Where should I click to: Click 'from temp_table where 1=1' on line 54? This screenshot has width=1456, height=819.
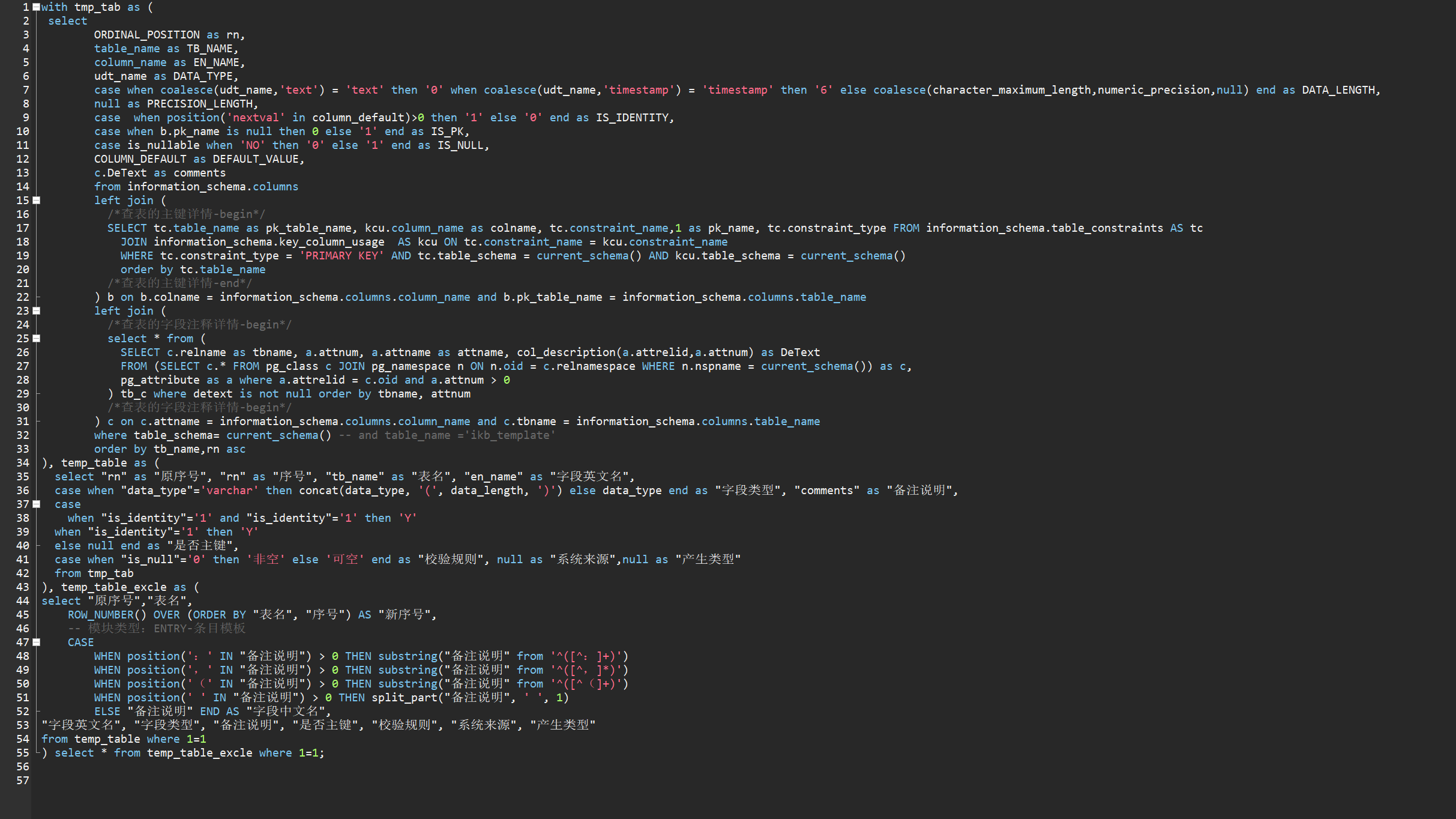(x=124, y=739)
